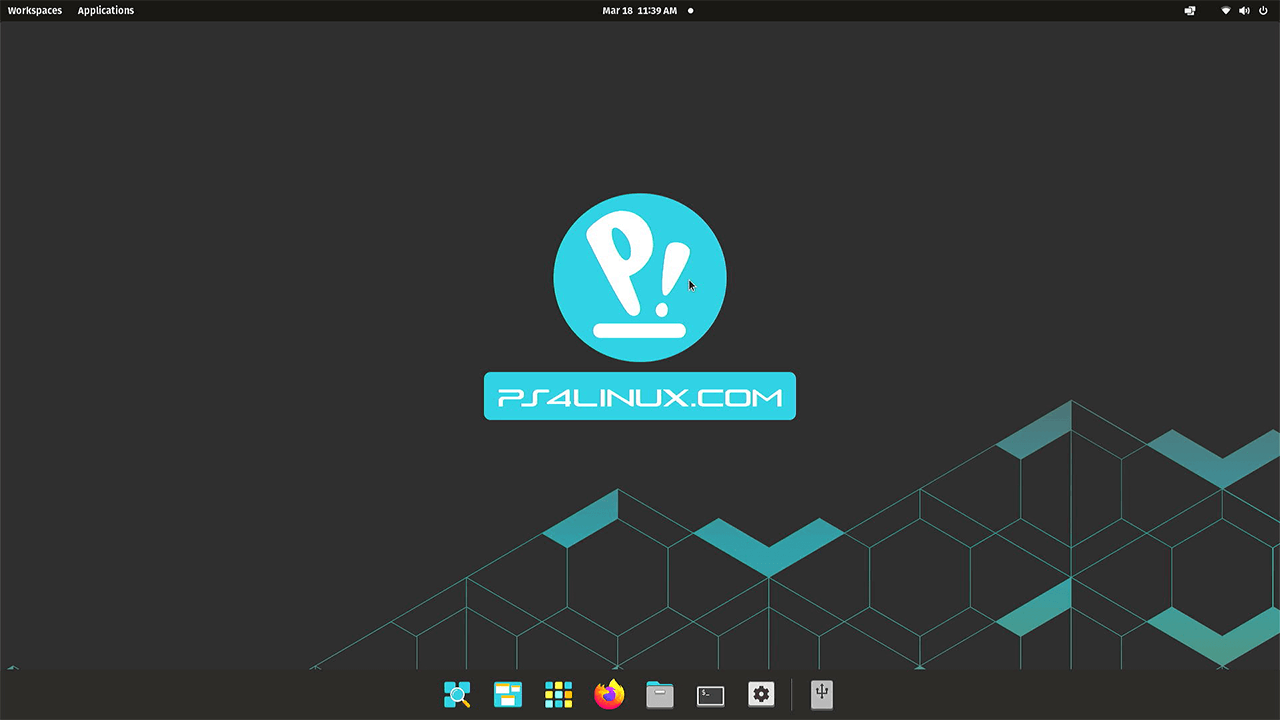The height and width of the screenshot is (720, 1280).
Task: Open the Mar 18 11:39 AM clock menu
Action: click(x=639, y=11)
